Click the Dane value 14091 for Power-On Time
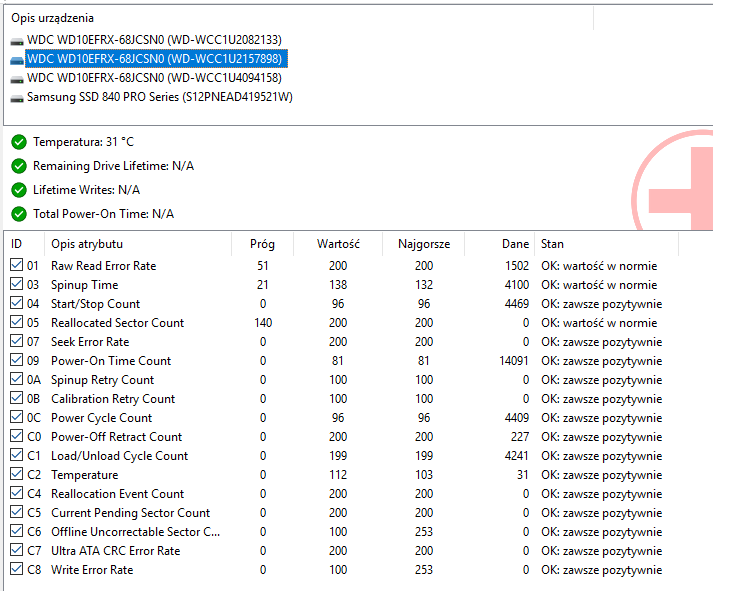This screenshot has width=732, height=601. pos(514,361)
